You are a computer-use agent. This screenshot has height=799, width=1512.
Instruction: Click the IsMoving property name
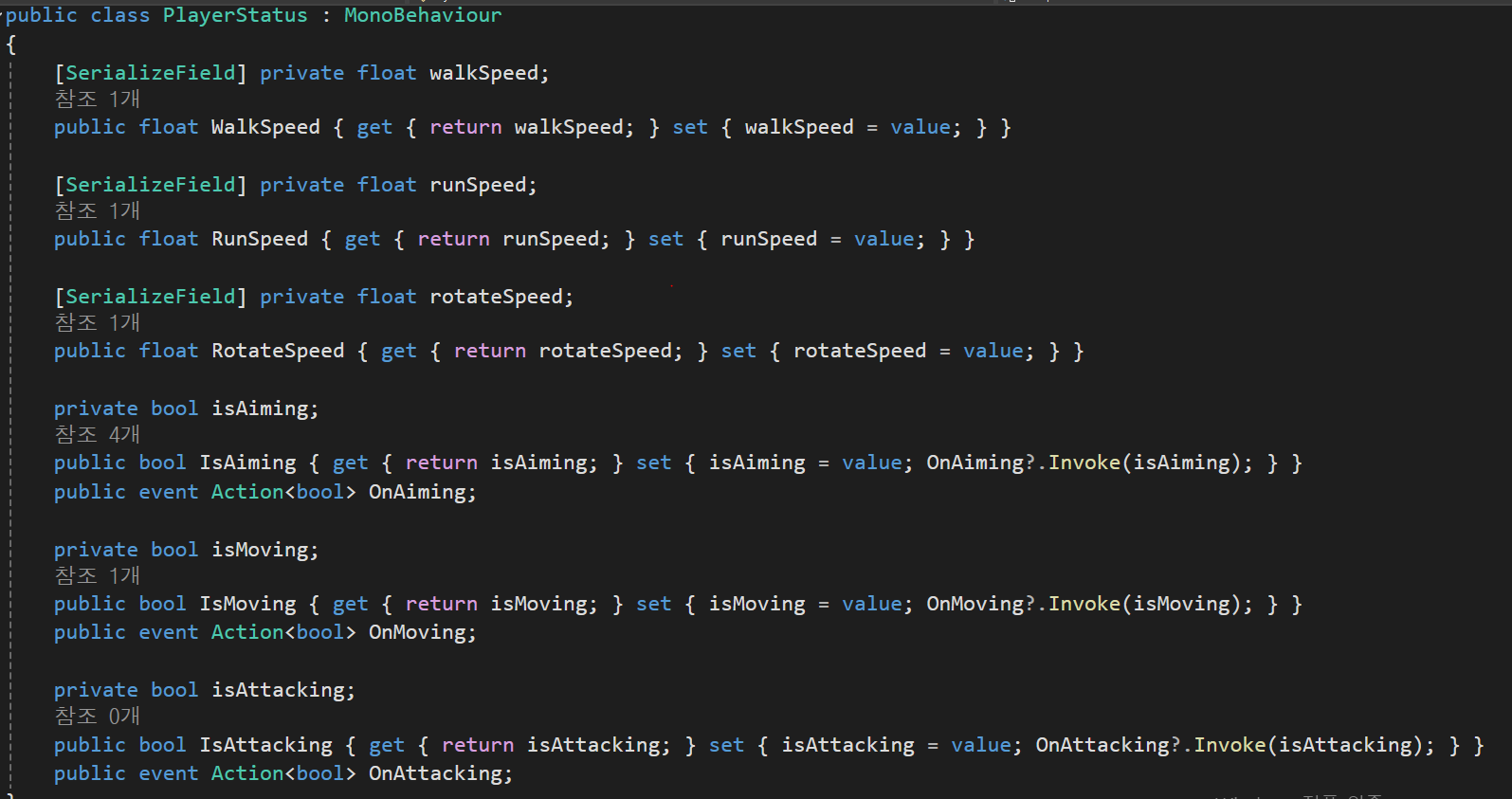247,604
